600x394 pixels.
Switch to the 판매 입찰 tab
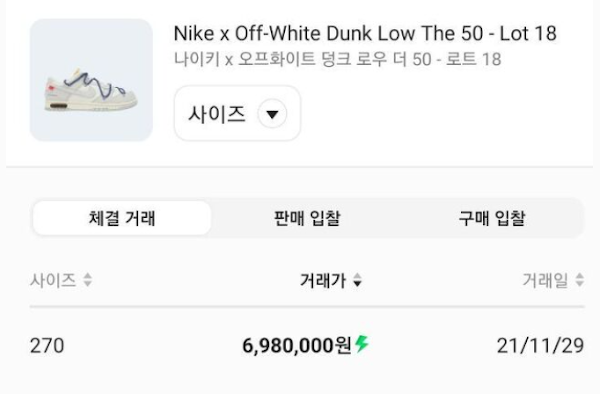click(x=307, y=218)
